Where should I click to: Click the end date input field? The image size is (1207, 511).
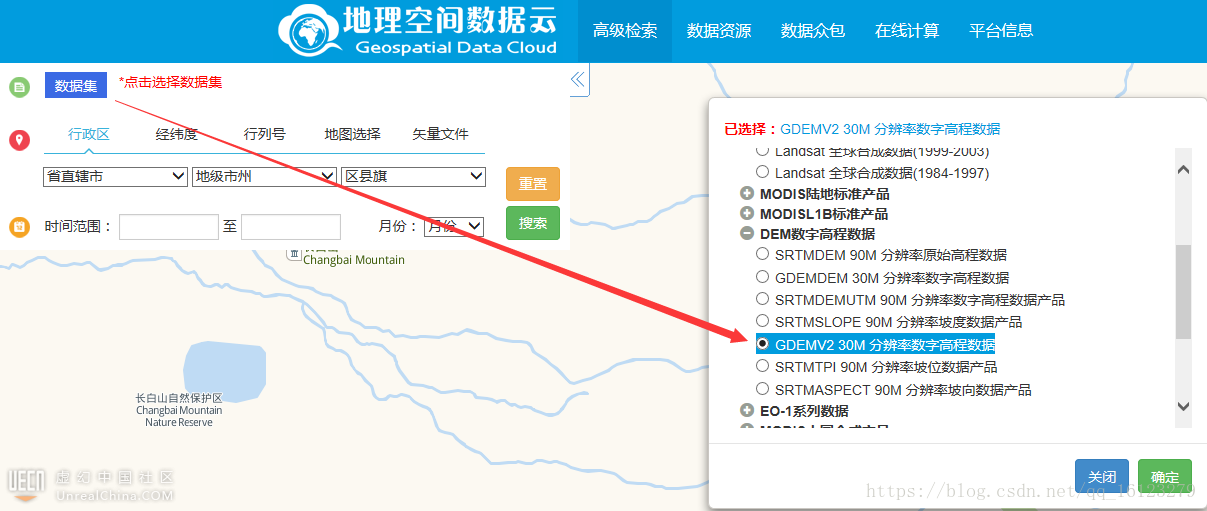[x=291, y=227]
